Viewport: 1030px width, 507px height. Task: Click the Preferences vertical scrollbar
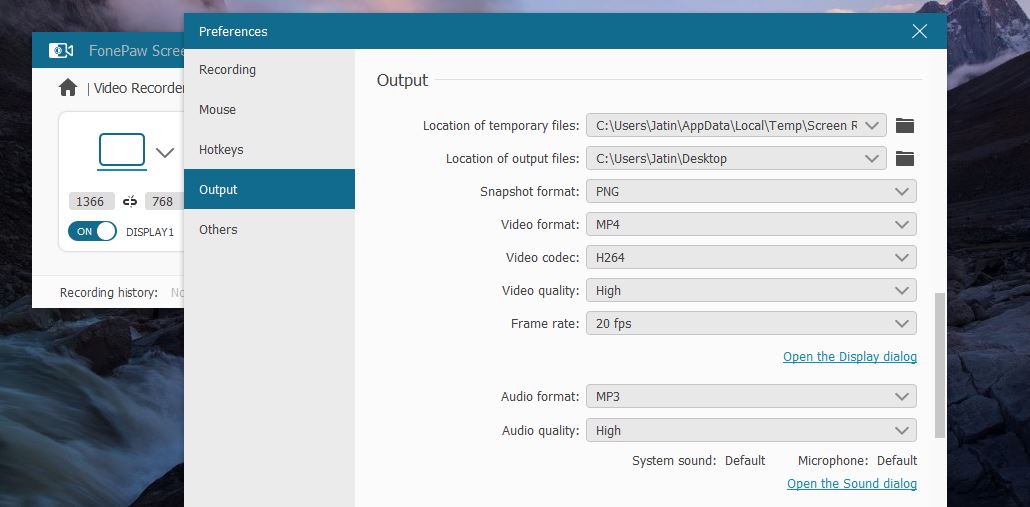point(939,365)
